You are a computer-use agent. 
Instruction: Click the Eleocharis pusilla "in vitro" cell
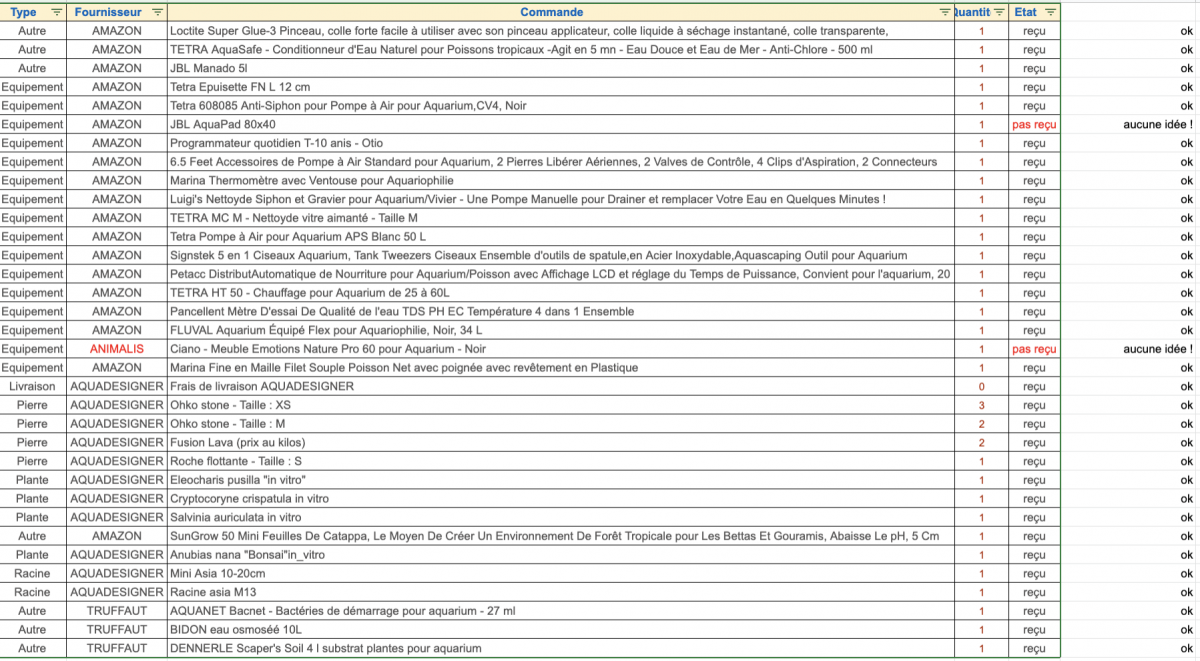click(561, 479)
